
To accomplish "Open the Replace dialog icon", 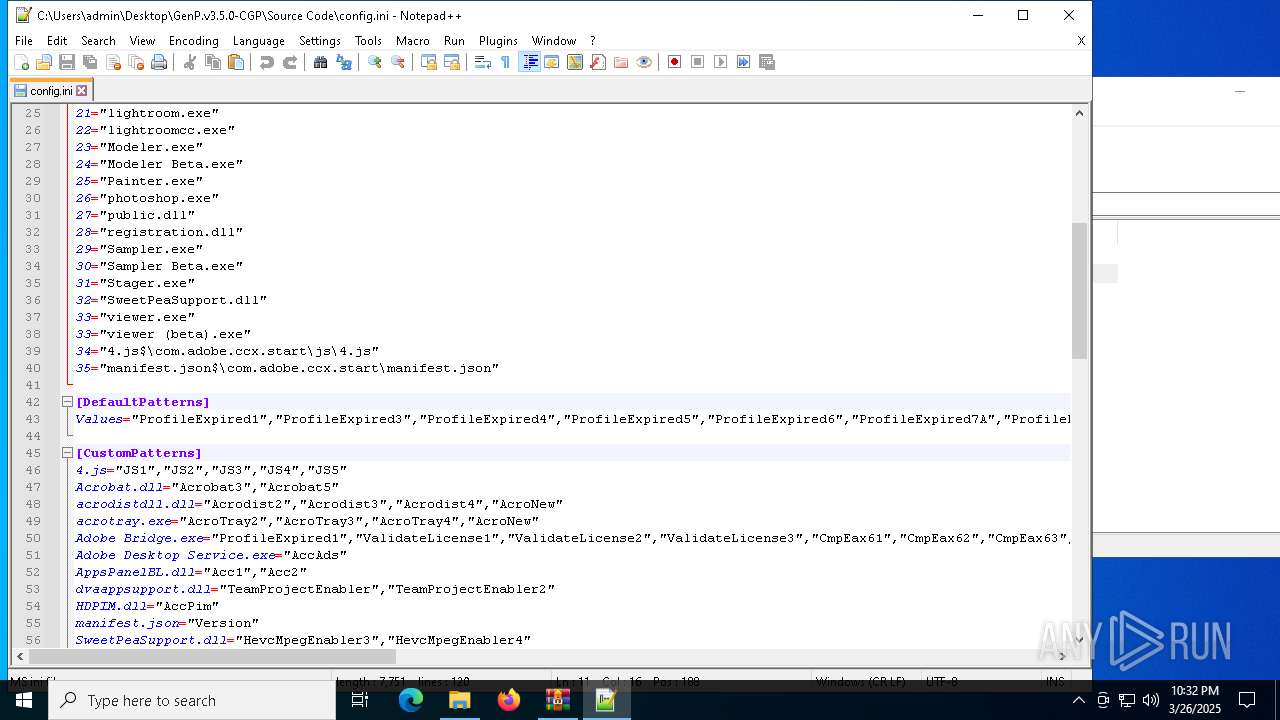I will (344, 62).
